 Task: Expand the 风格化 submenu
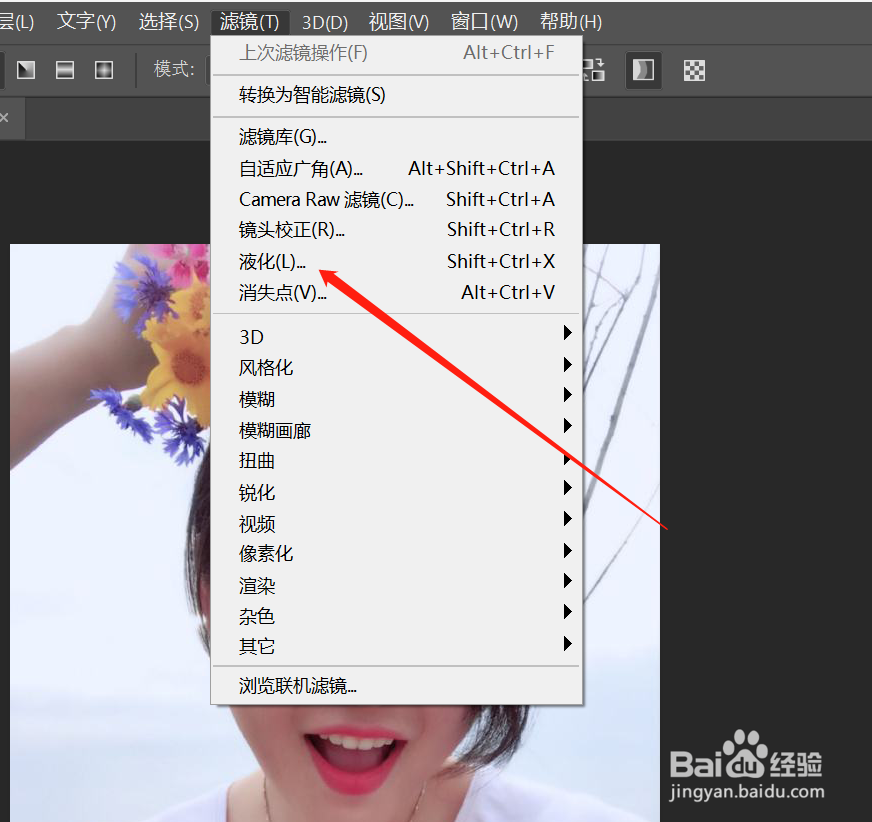click(x=397, y=368)
